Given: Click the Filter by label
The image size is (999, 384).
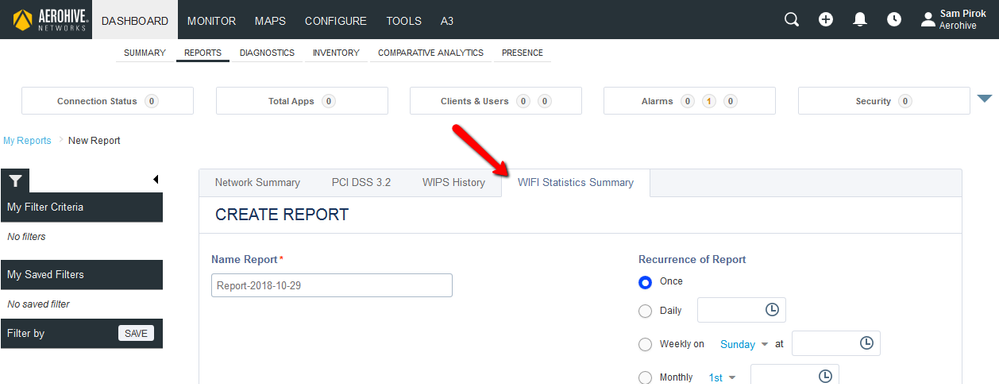Looking at the screenshot, I should (x=25, y=333).
